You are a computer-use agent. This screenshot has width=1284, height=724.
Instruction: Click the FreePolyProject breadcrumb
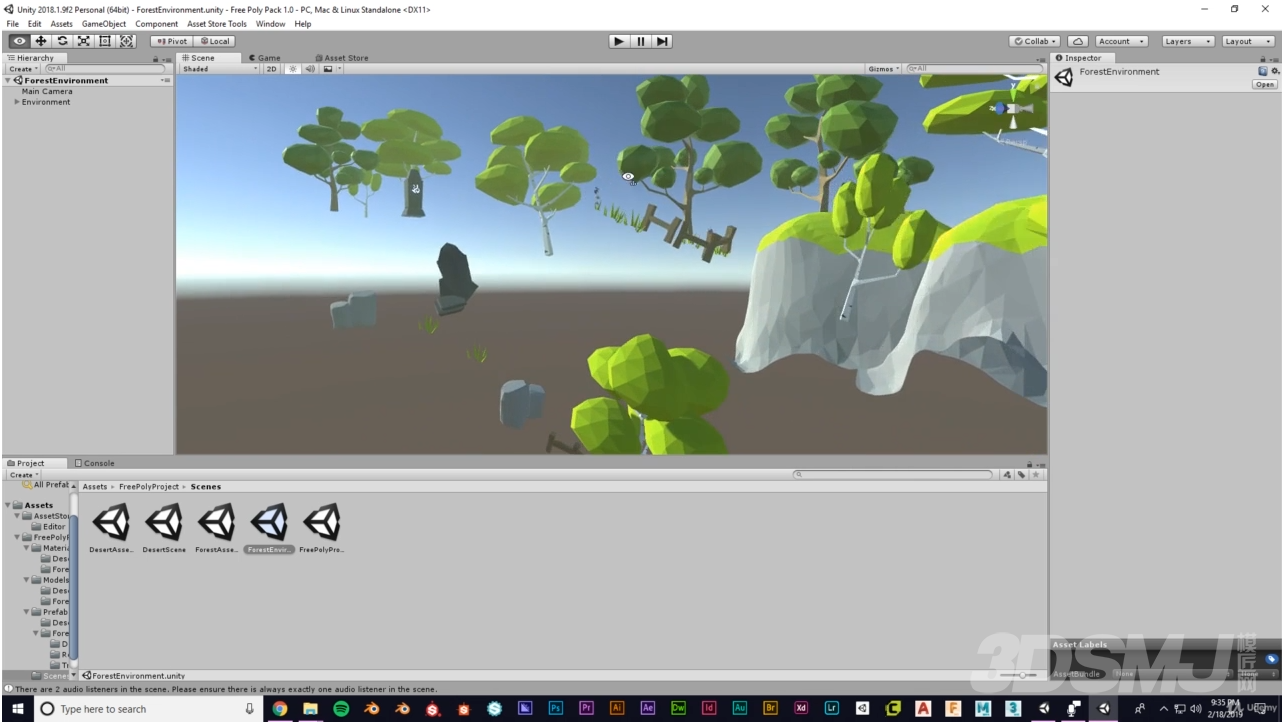click(148, 487)
